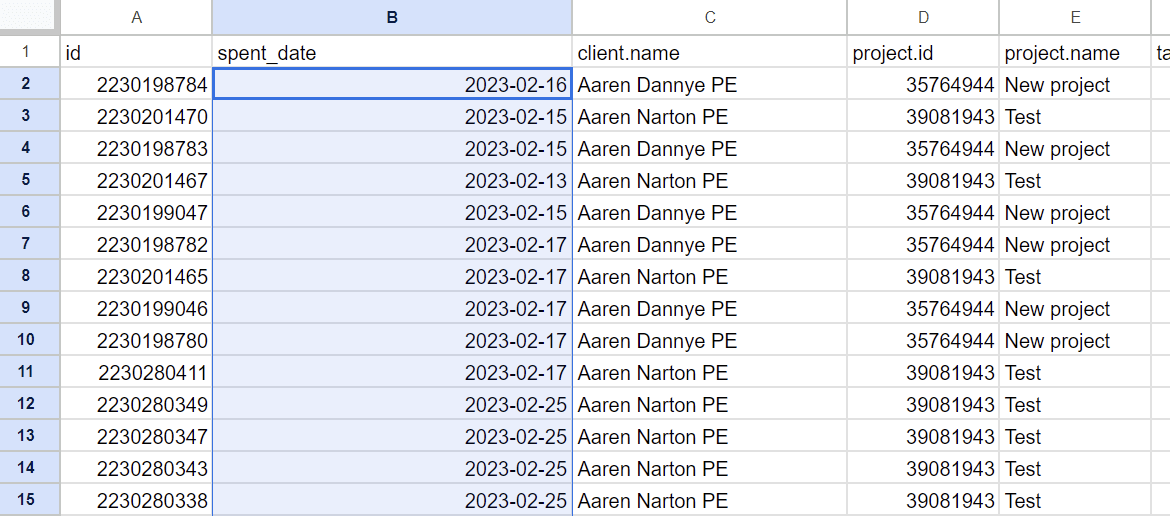The width and height of the screenshot is (1170, 516).
Task: Select the cell with id 2230201470
Action: coord(136,117)
